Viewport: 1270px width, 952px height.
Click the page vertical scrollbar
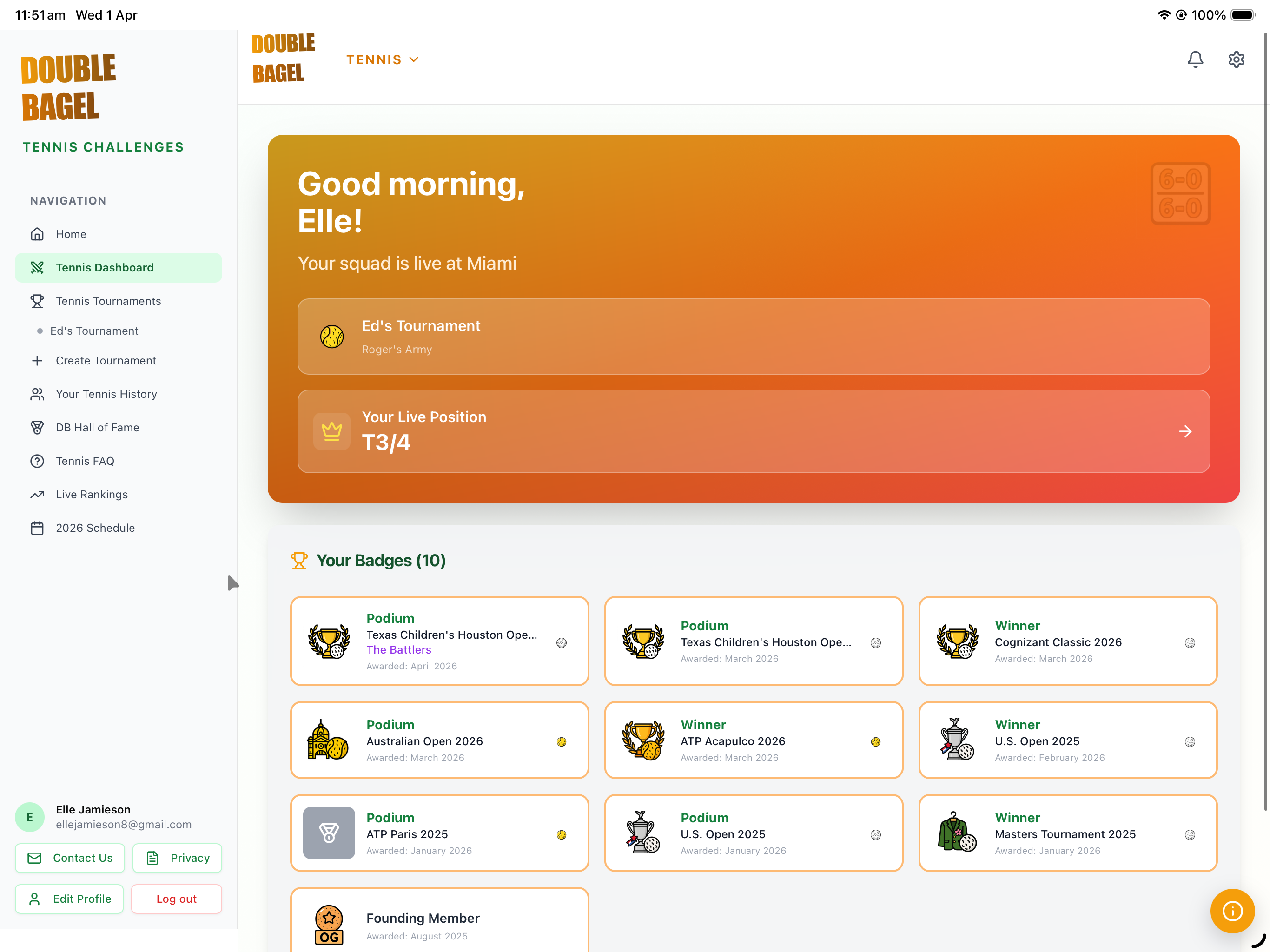[1265, 422]
